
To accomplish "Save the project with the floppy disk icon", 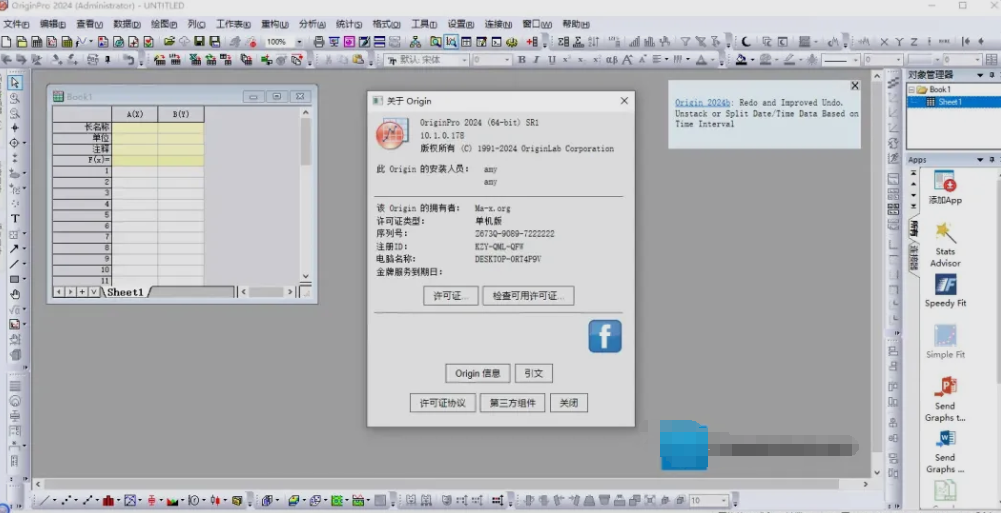I will tap(200, 42).
